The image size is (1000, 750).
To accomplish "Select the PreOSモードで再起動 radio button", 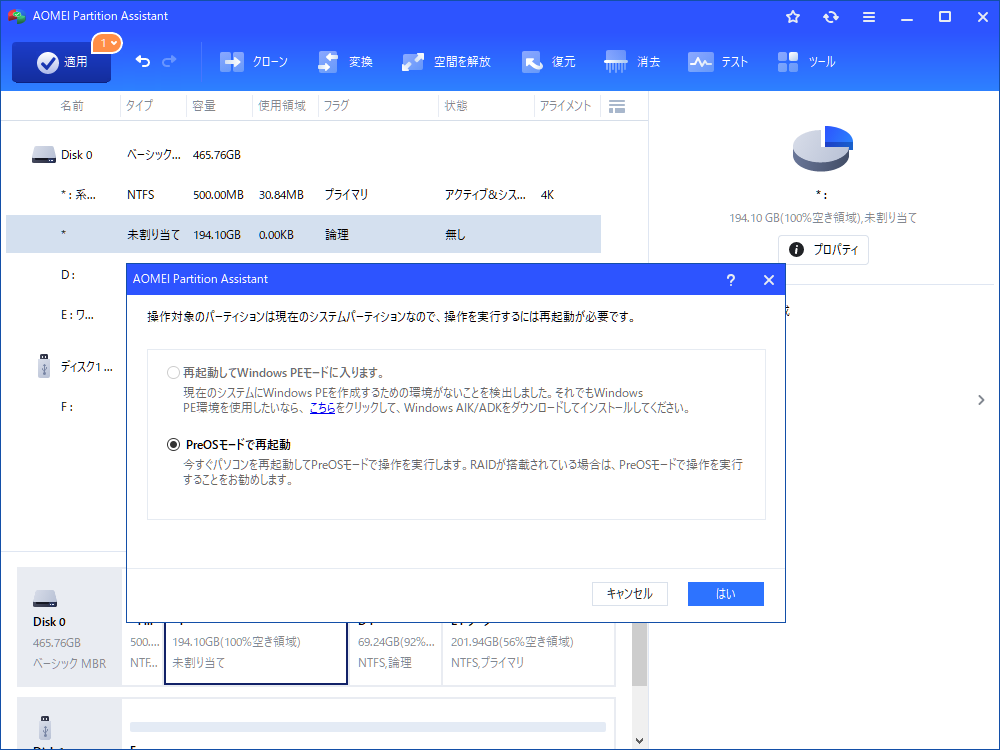I will click(x=173, y=445).
